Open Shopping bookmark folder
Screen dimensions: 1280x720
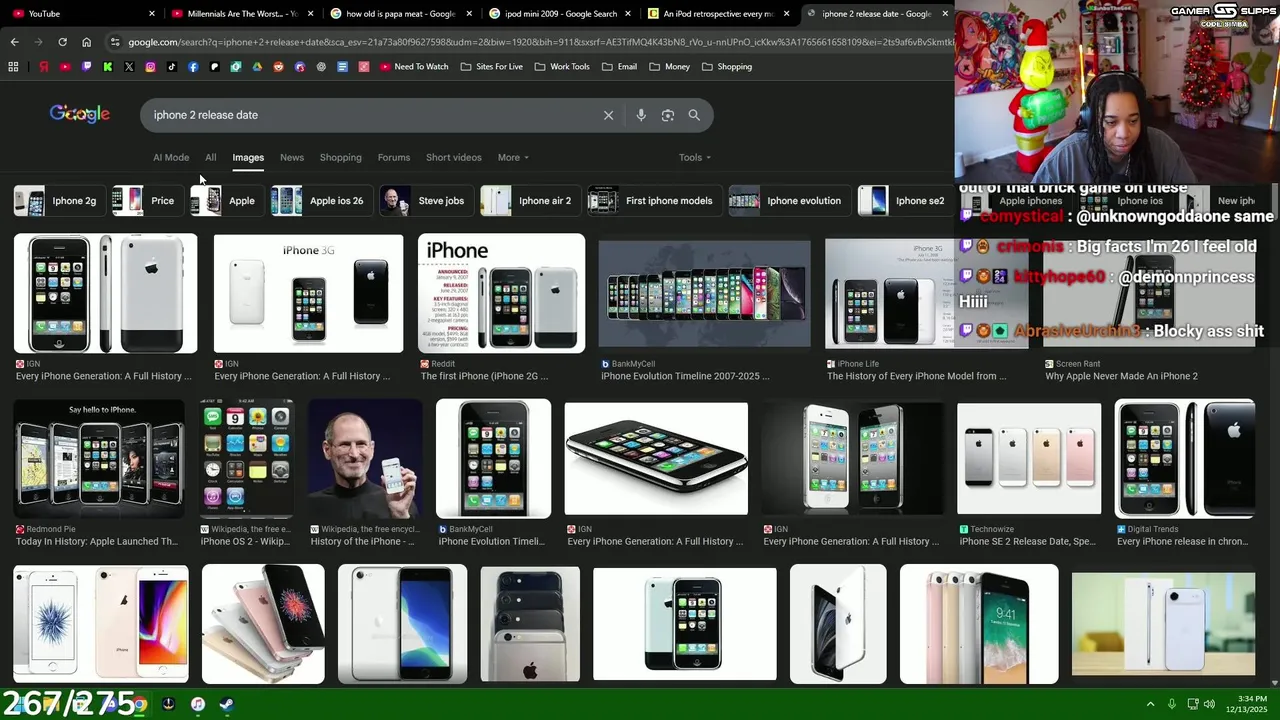727,67
